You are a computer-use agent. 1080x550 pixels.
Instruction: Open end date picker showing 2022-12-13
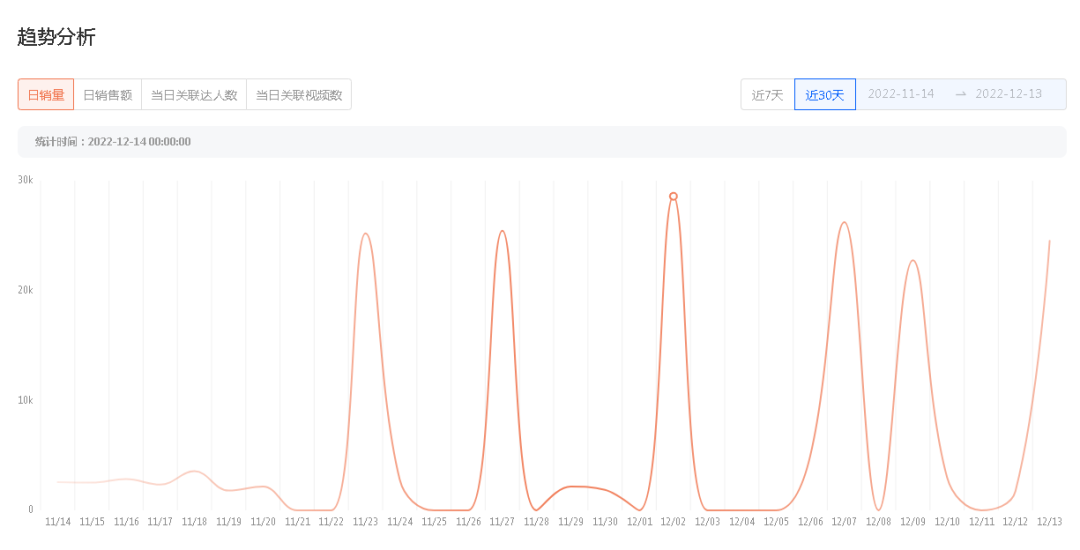pyautogui.click(x=1008, y=94)
